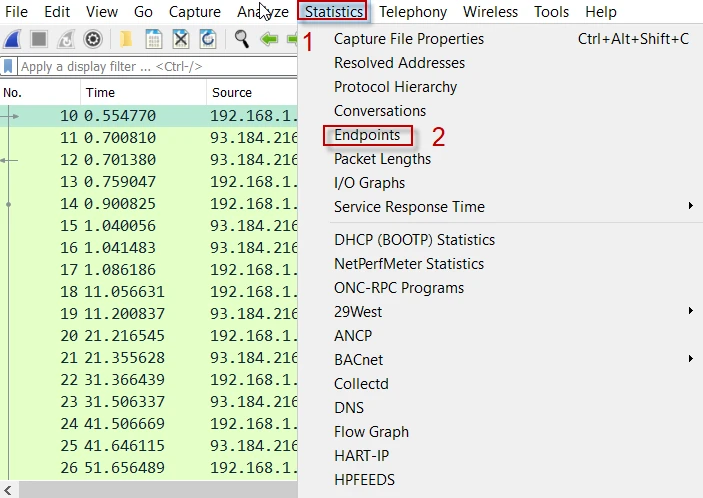
Task: Select Endpoints from Statistics menu
Action: point(367,135)
